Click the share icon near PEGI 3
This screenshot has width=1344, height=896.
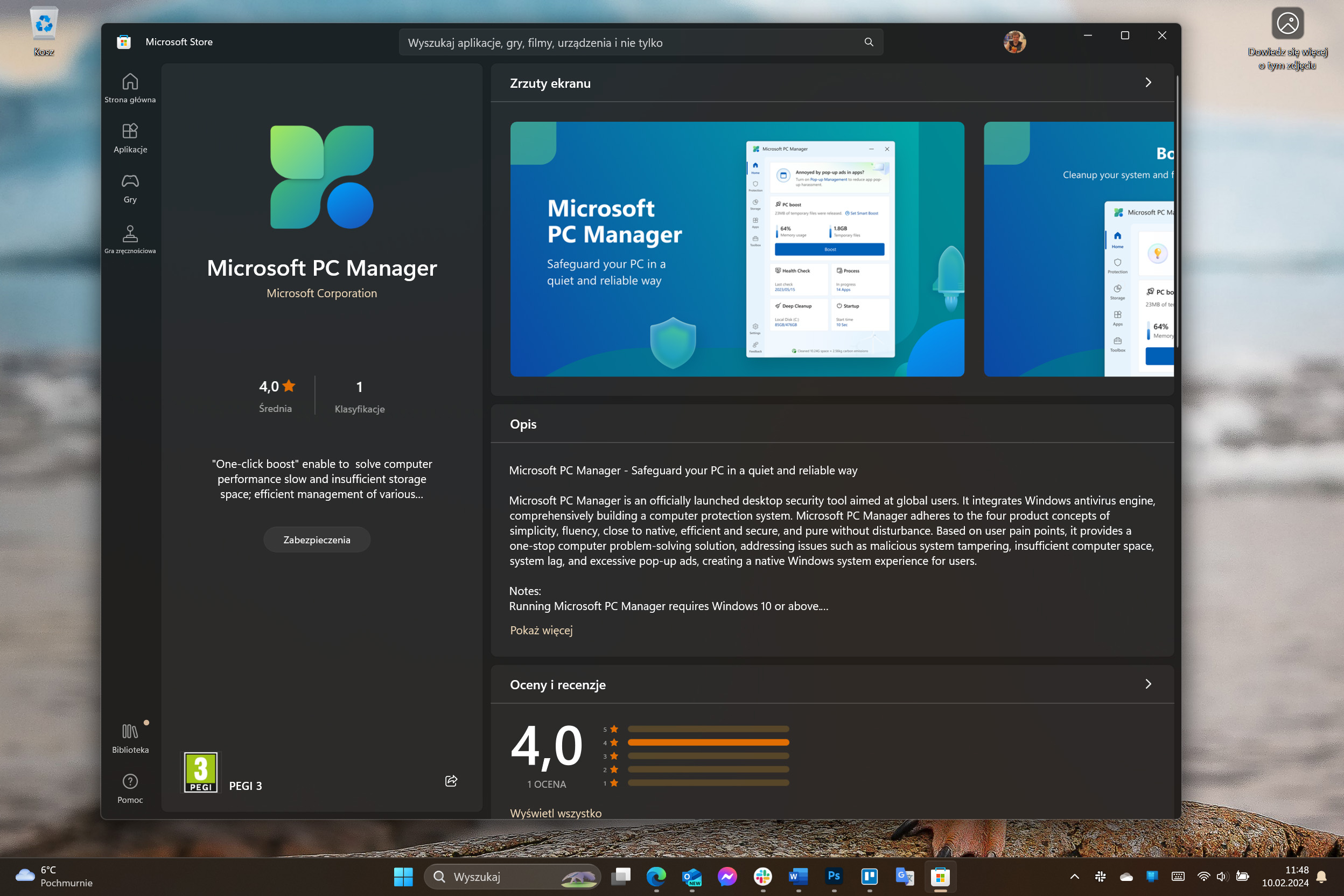[x=451, y=781]
